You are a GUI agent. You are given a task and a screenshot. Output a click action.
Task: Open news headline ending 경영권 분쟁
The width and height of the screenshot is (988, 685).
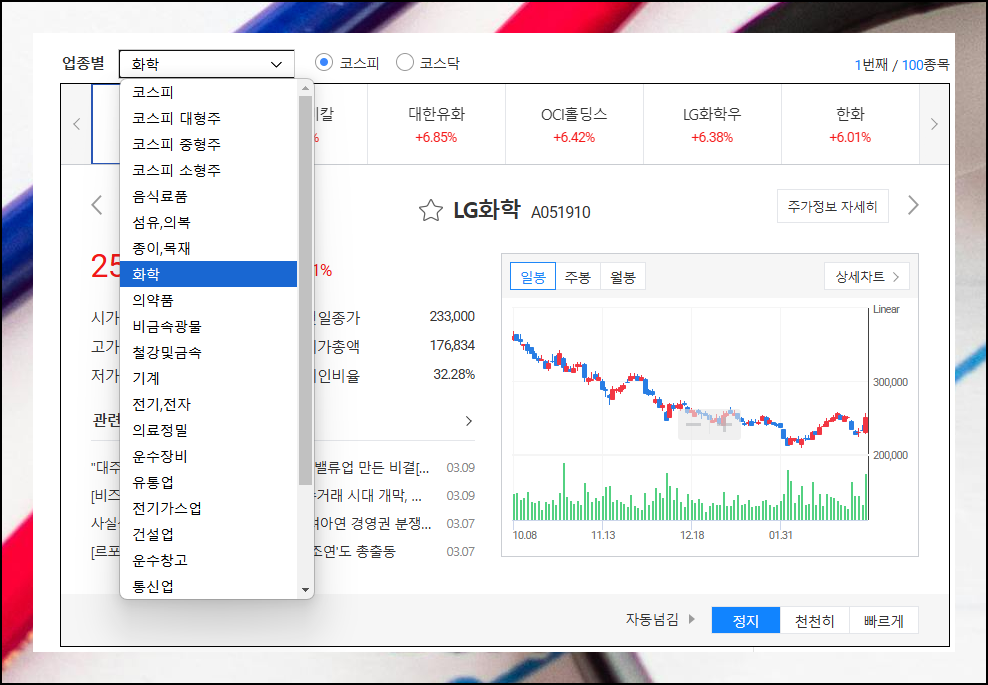tap(372, 523)
